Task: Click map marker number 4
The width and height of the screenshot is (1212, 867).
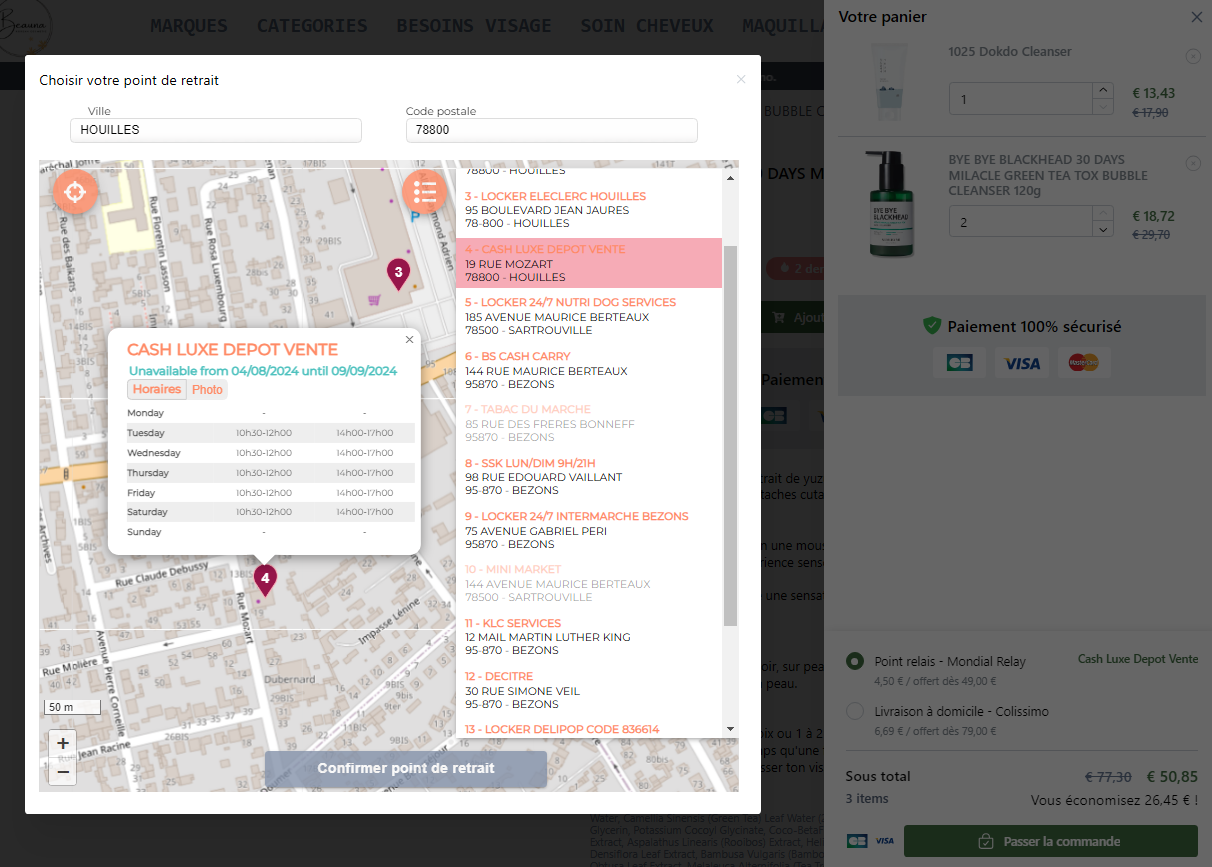Action: [x=264, y=579]
